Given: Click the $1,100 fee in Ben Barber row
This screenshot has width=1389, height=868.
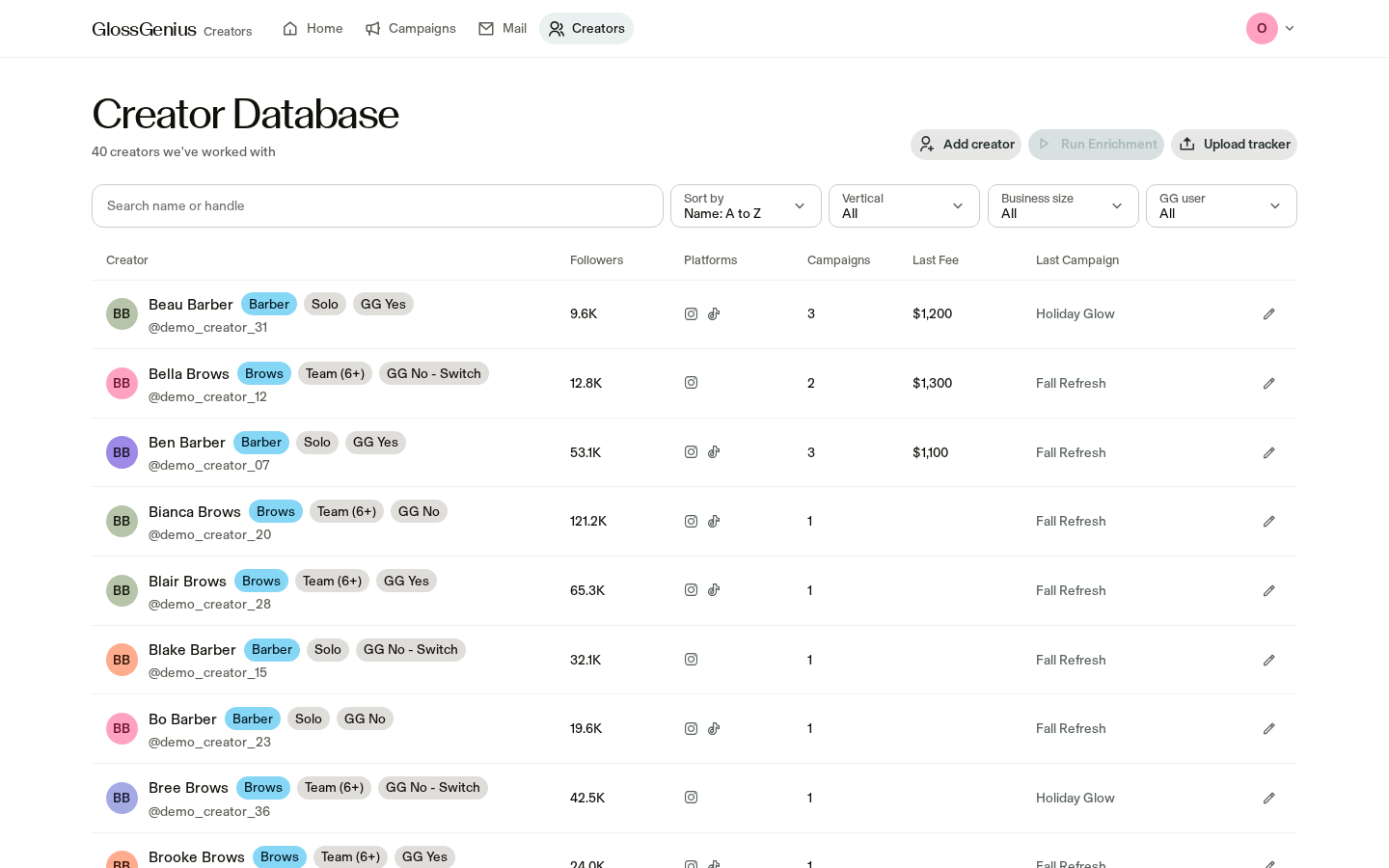Looking at the screenshot, I should pyautogui.click(x=930, y=452).
